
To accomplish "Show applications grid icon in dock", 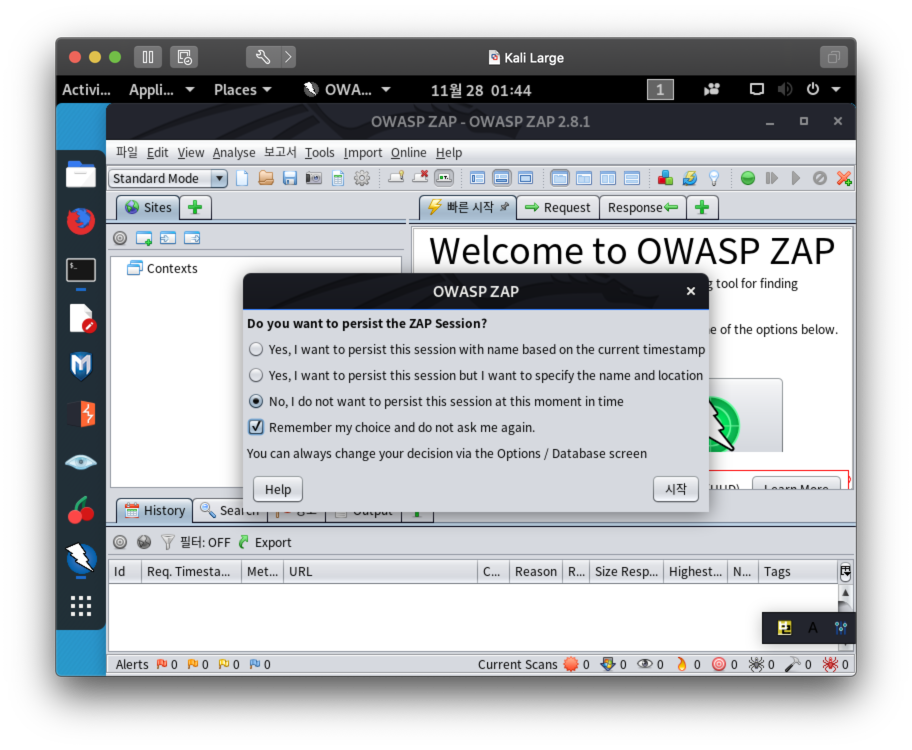I will (x=81, y=606).
